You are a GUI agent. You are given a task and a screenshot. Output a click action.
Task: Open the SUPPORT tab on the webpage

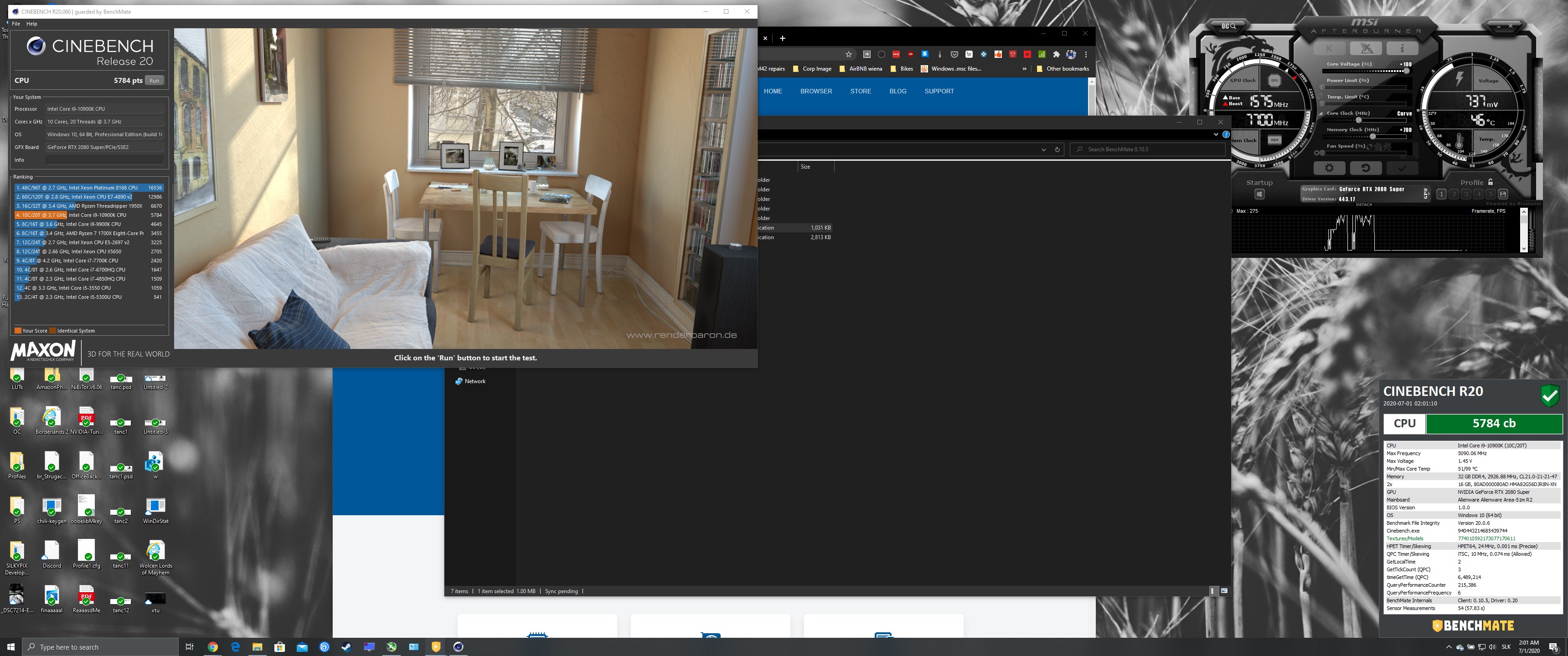coord(939,91)
